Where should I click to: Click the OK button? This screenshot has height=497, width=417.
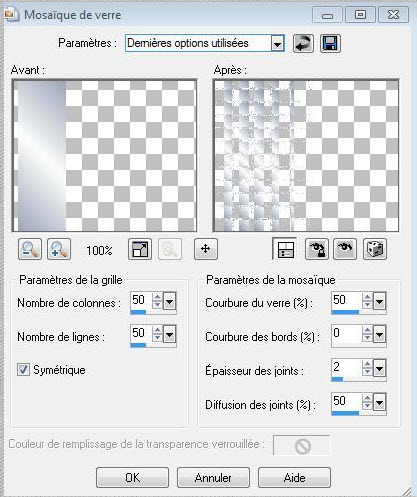pos(132,478)
